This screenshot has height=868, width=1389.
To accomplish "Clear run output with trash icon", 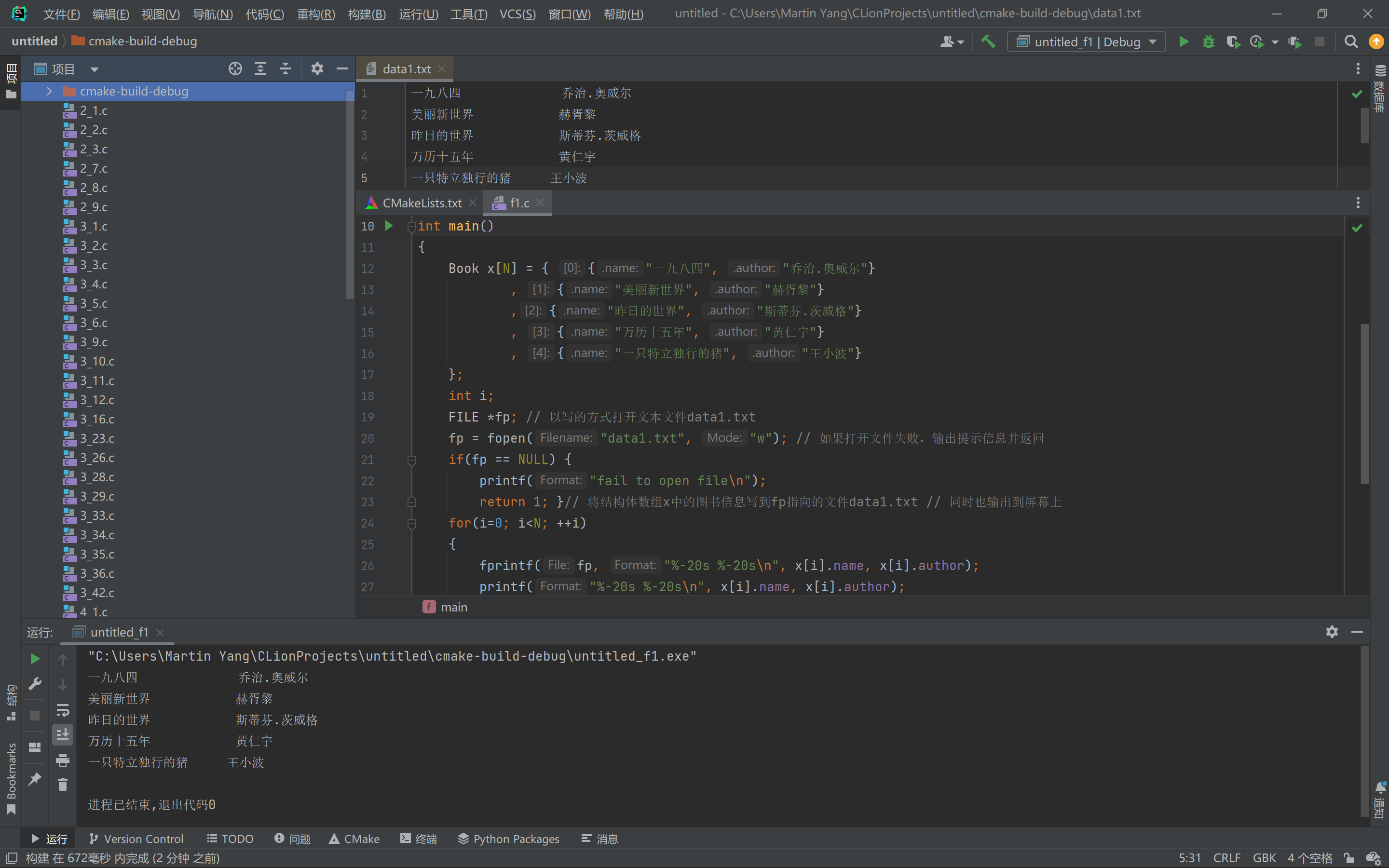I will click(x=63, y=784).
